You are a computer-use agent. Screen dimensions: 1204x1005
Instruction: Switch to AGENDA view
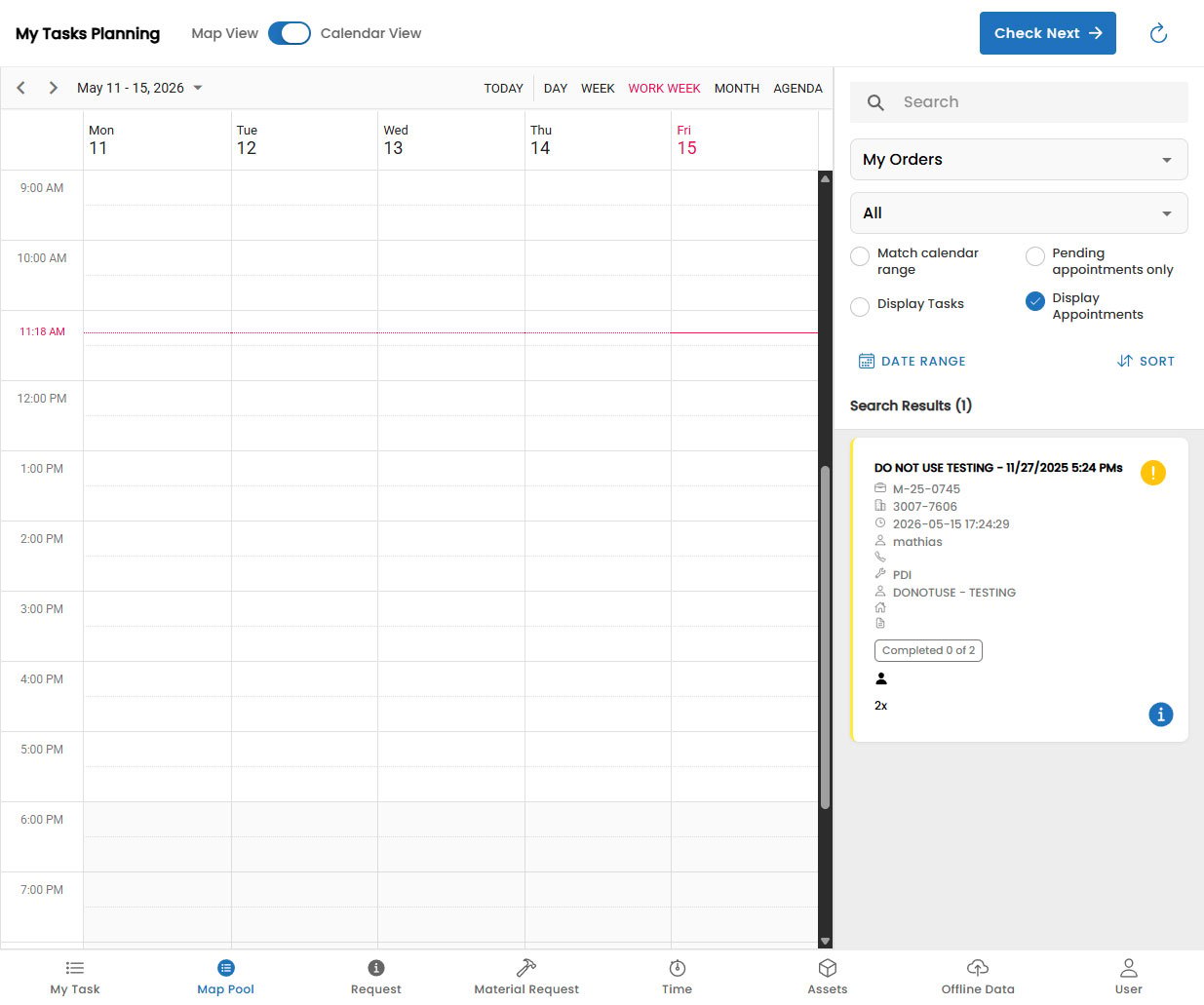pos(797,88)
